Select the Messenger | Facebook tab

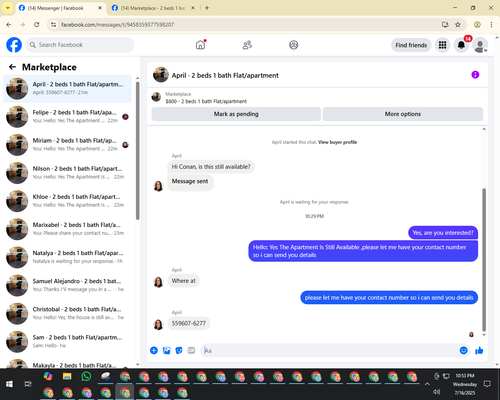click(x=60, y=8)
